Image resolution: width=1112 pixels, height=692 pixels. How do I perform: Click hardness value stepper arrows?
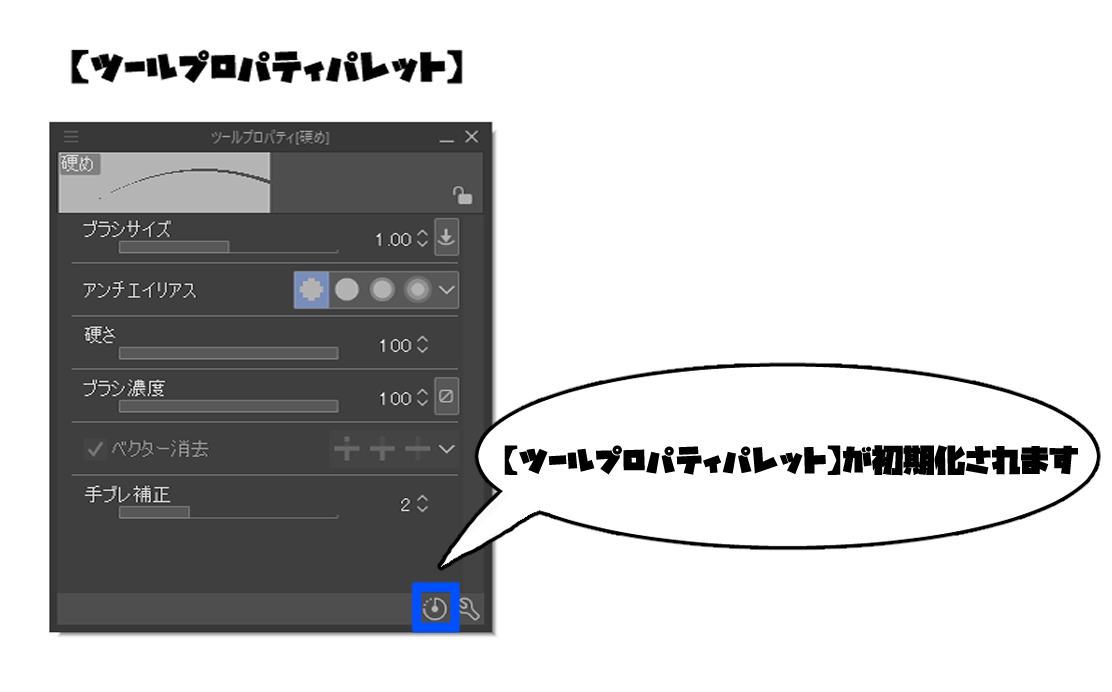click(423, 345)
